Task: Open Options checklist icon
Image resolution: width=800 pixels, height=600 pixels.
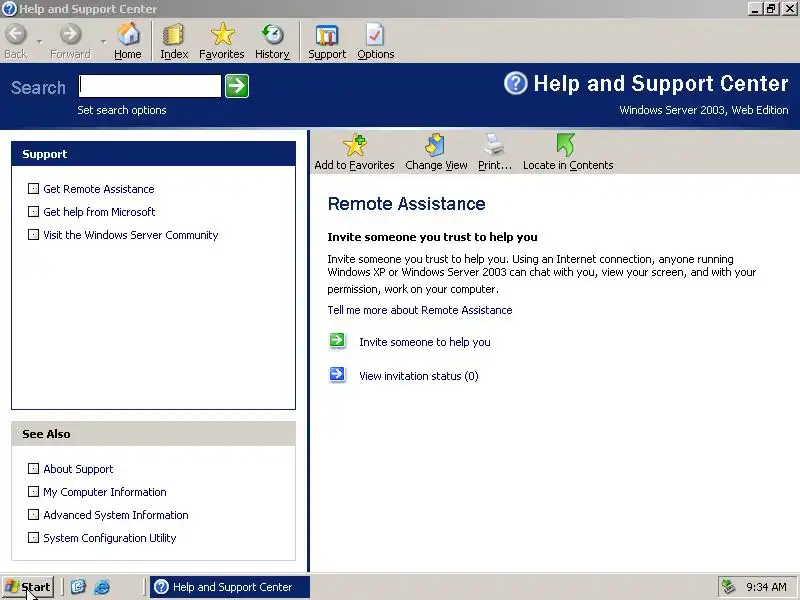Action: 375,35
